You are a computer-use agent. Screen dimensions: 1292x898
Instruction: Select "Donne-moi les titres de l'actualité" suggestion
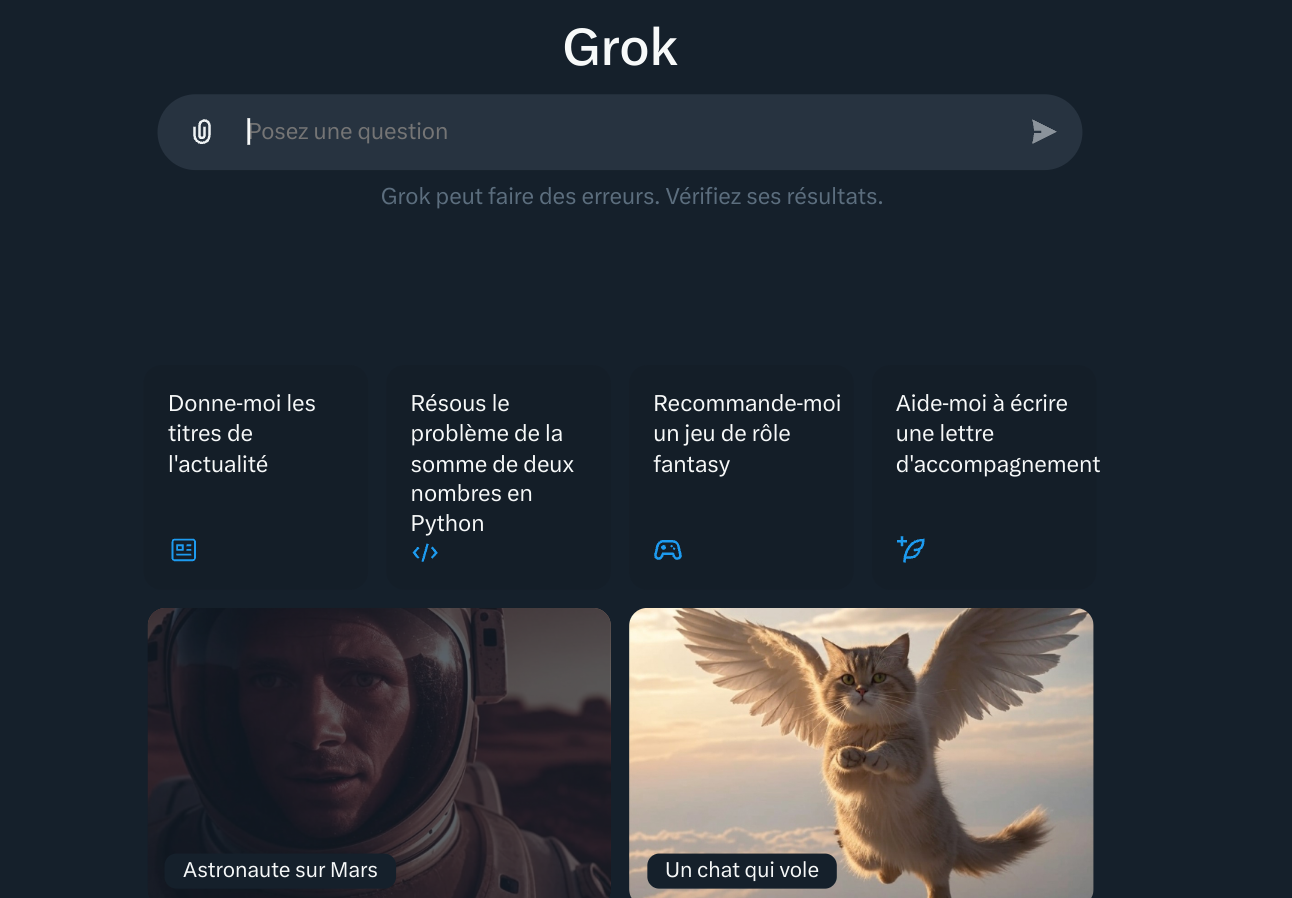click(256, 476)
